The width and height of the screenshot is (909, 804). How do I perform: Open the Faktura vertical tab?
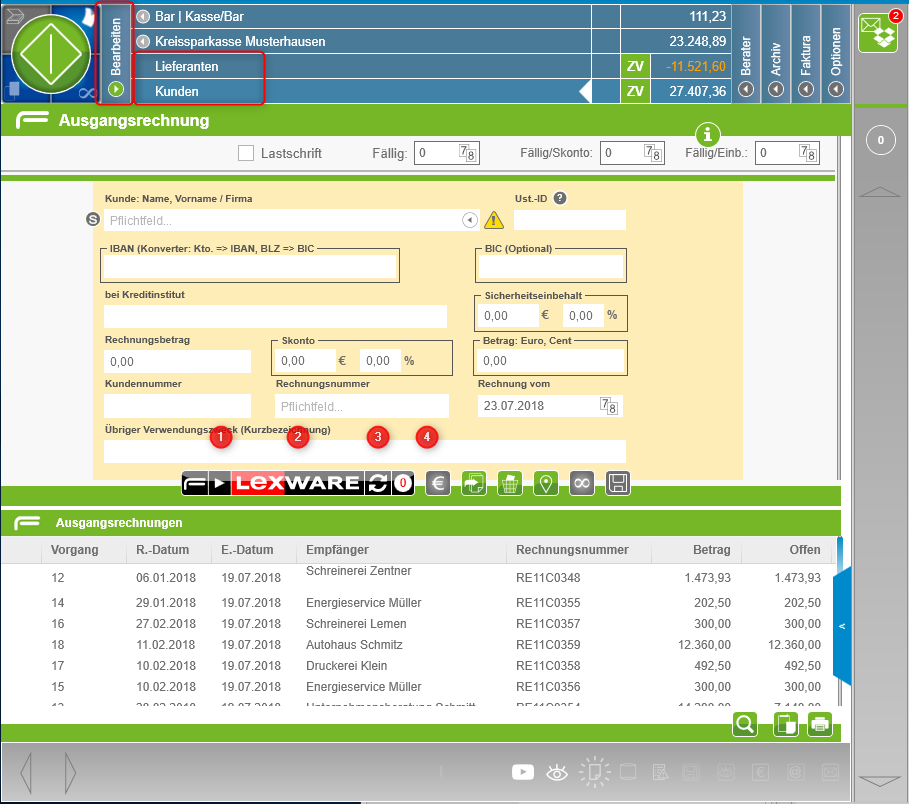coord(806,53)
